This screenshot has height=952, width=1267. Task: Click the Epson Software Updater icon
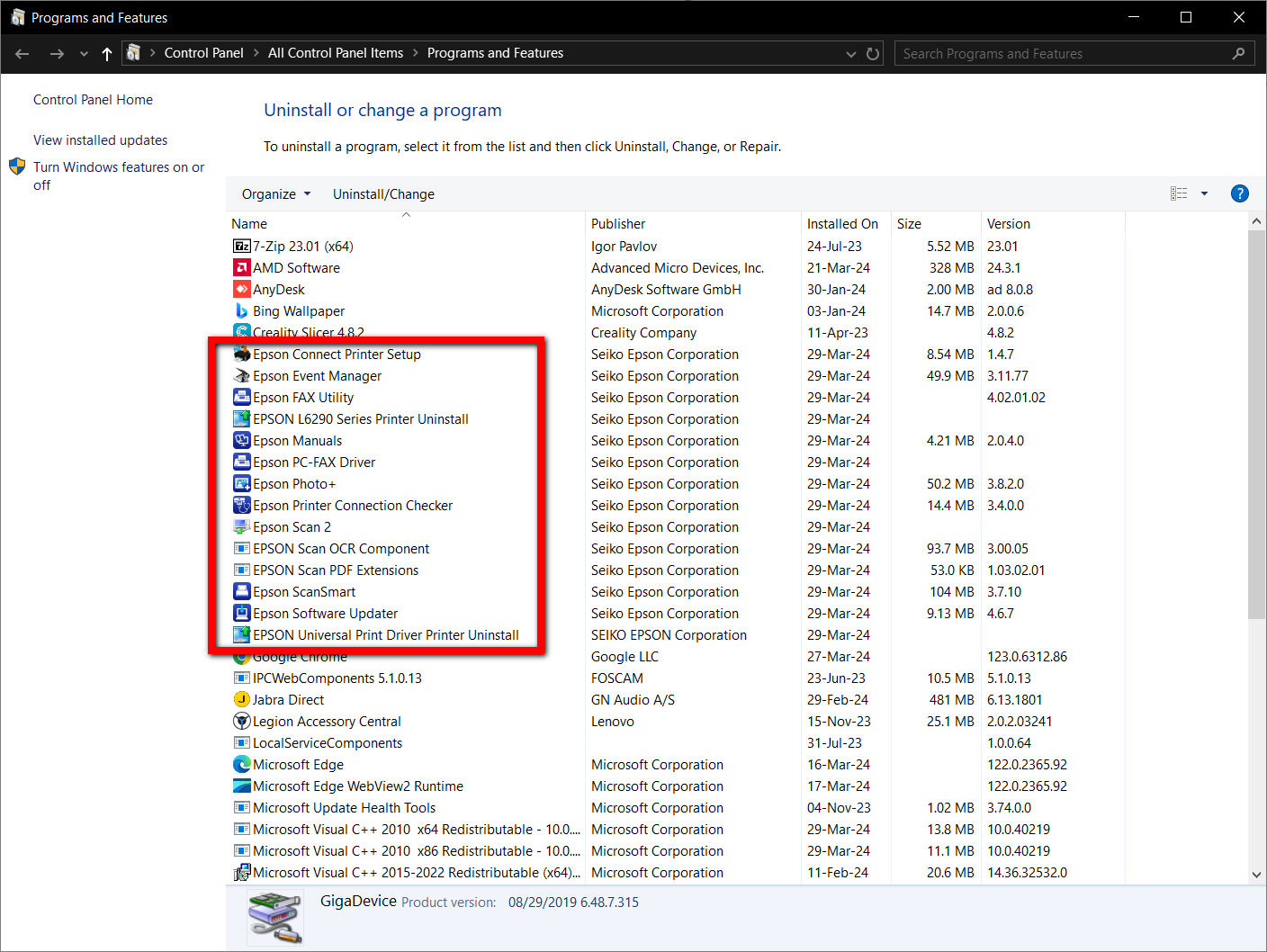point(241,614)
